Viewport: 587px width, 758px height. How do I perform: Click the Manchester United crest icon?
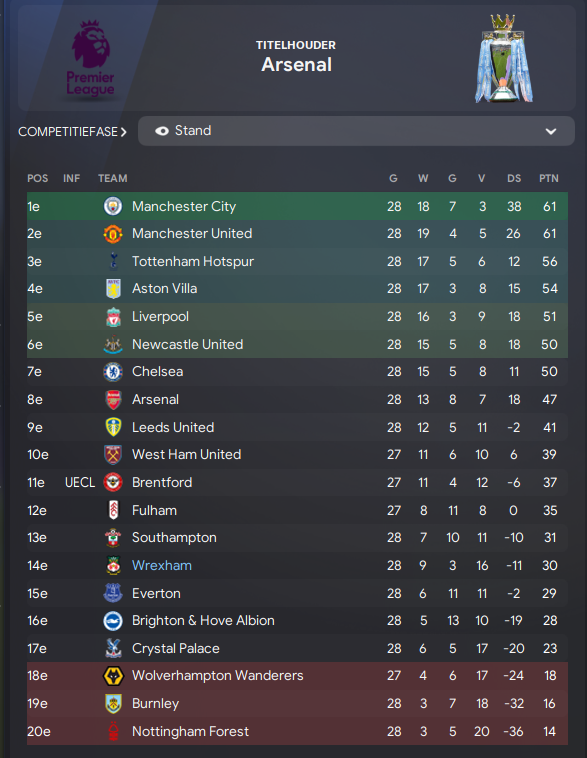click(113, 234)
